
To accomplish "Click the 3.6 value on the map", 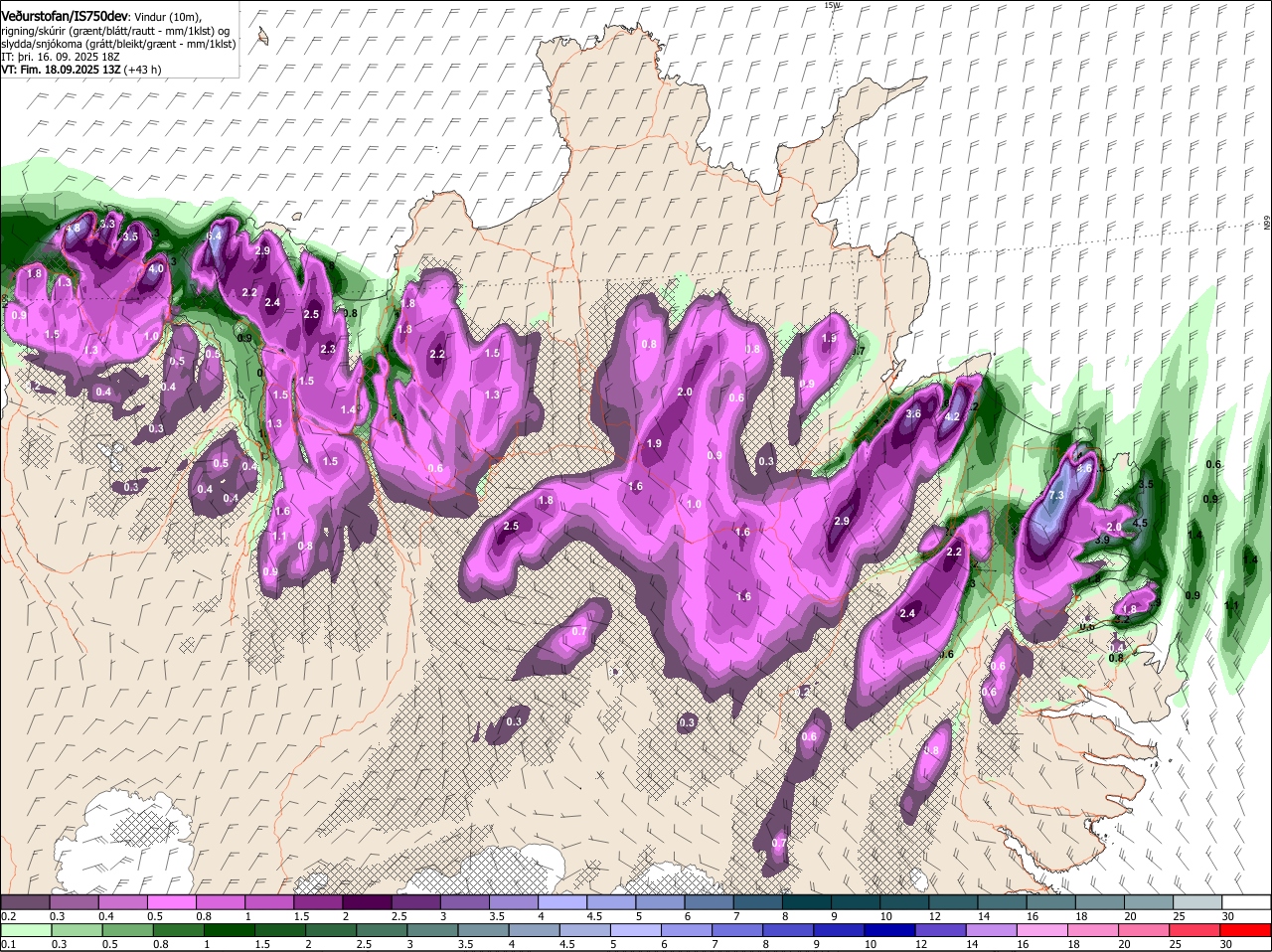I will point(914,413).
